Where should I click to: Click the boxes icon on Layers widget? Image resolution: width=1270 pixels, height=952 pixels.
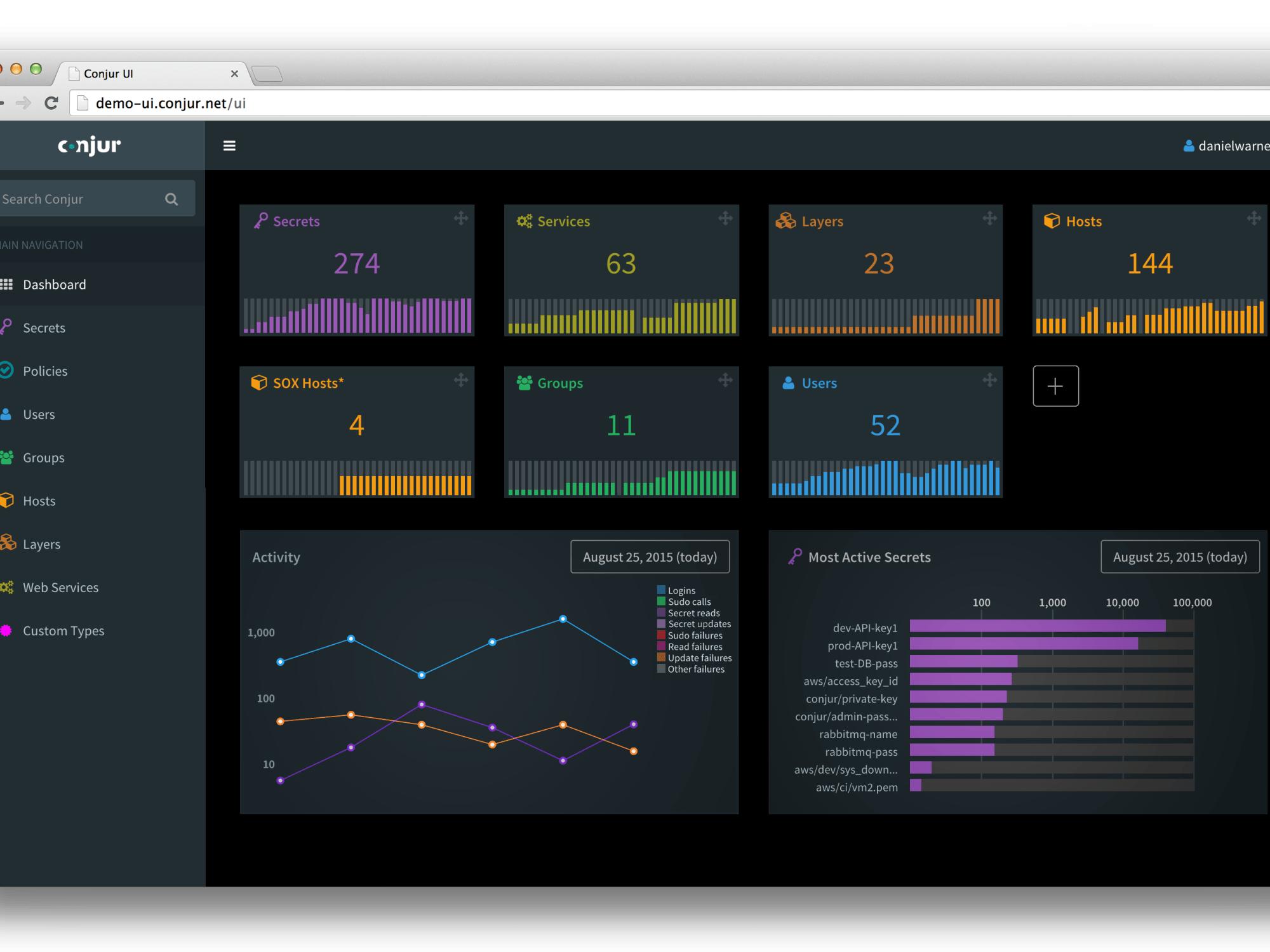point(785,221)
